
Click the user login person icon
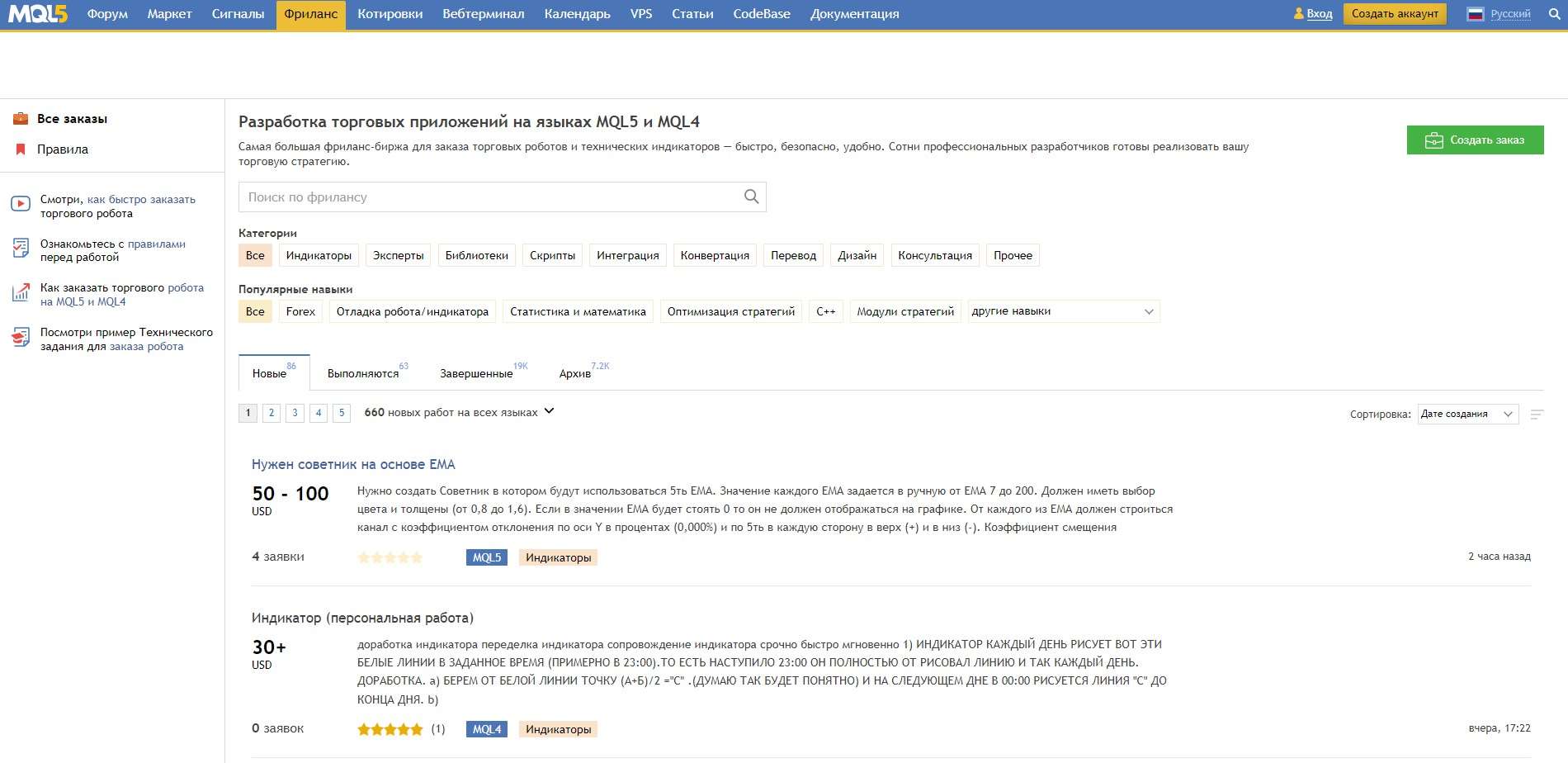[x=1299, y=13]
